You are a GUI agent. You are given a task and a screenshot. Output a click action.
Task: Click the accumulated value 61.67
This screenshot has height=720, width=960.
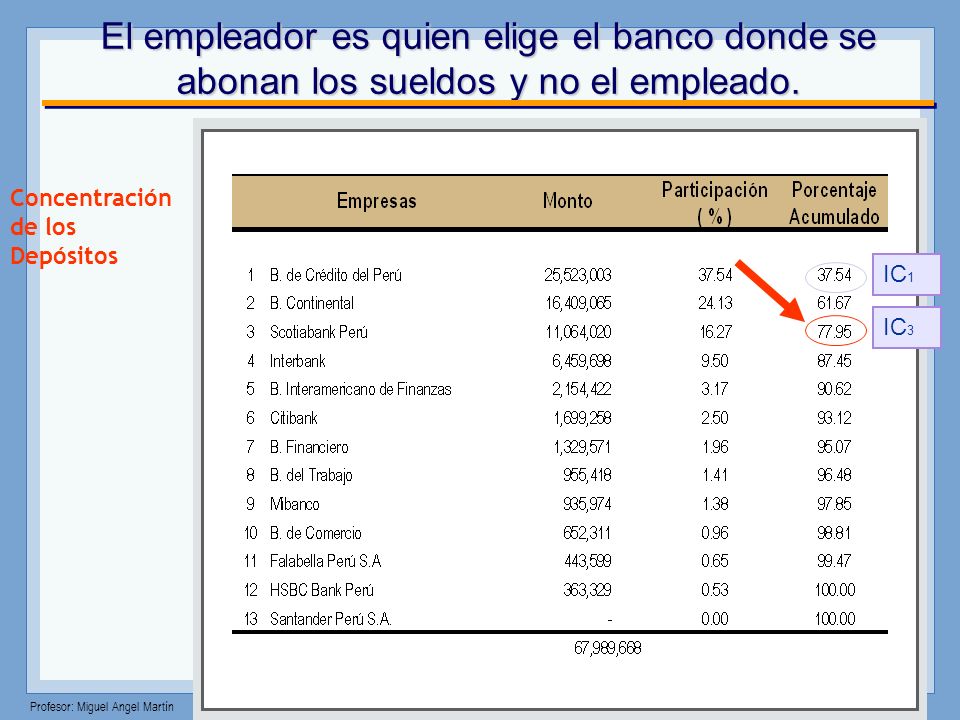pos(834,303)
